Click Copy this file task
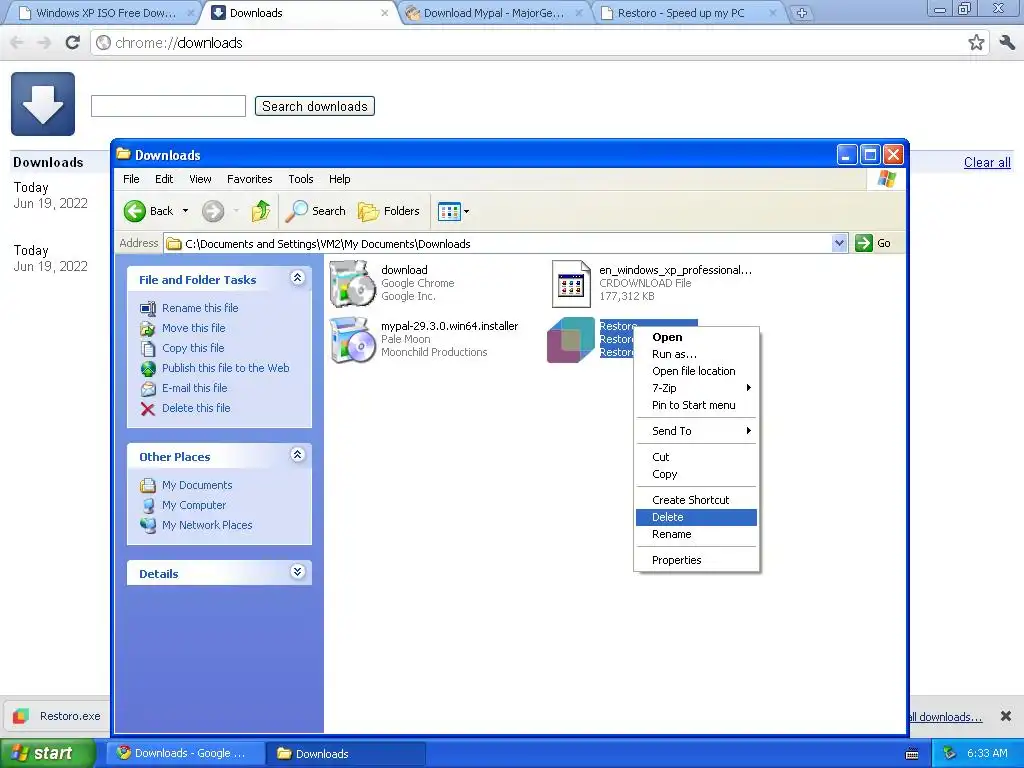This screenshot has width=1024, height=768. point(193,348)
